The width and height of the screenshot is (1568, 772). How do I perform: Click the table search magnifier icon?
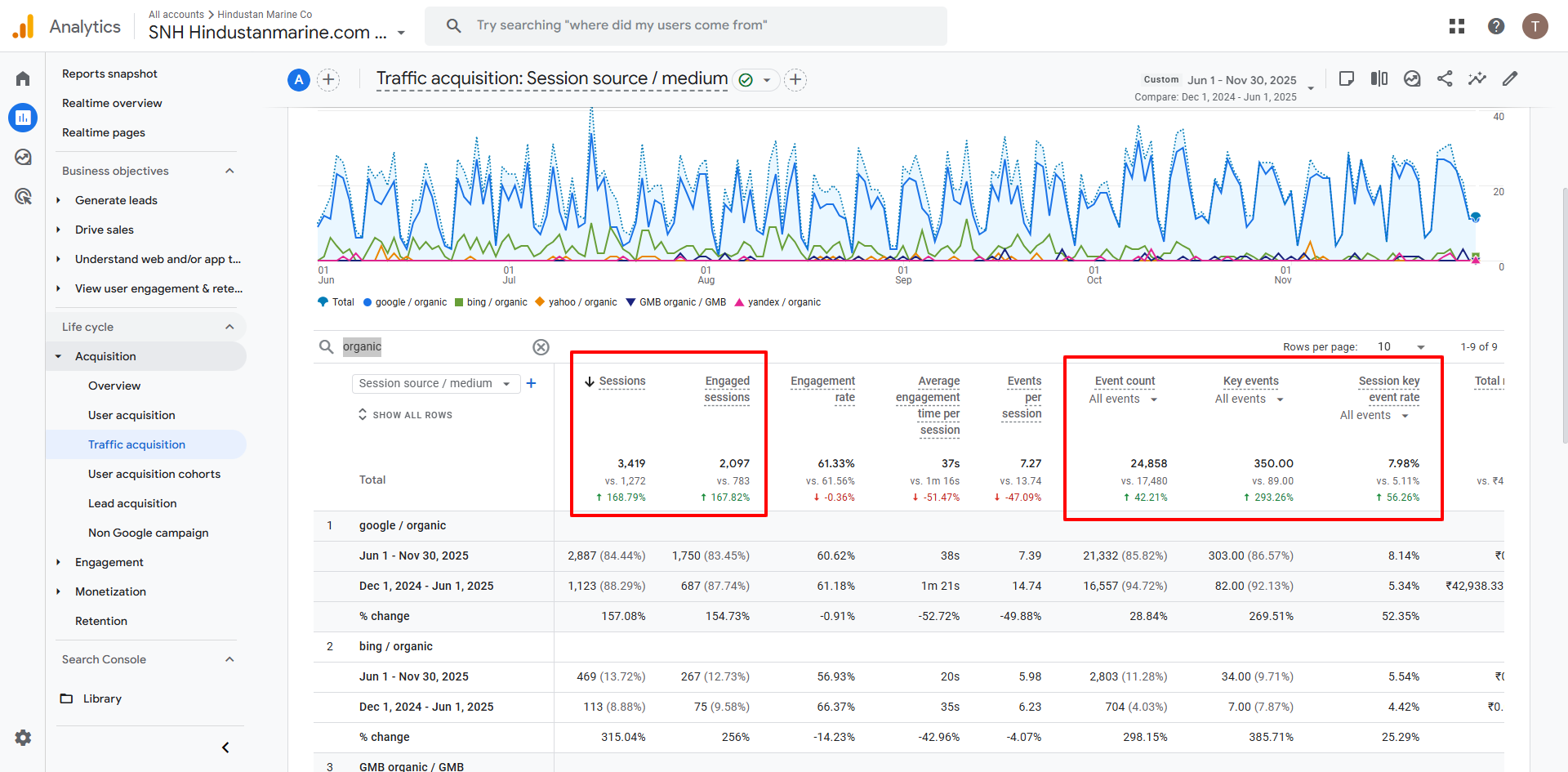click(326, 347)
